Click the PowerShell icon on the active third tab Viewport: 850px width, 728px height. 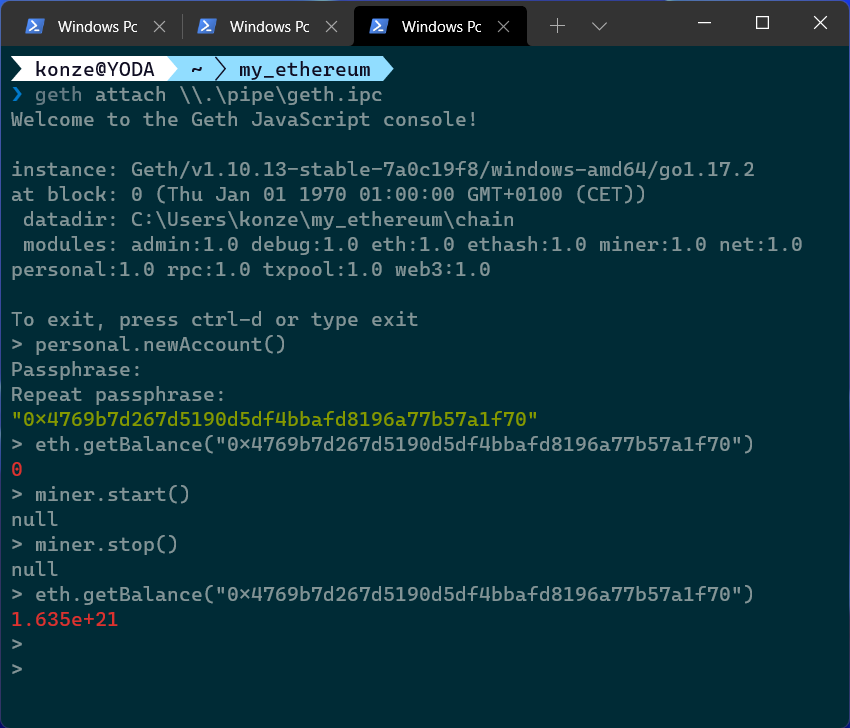click(379, 26)
